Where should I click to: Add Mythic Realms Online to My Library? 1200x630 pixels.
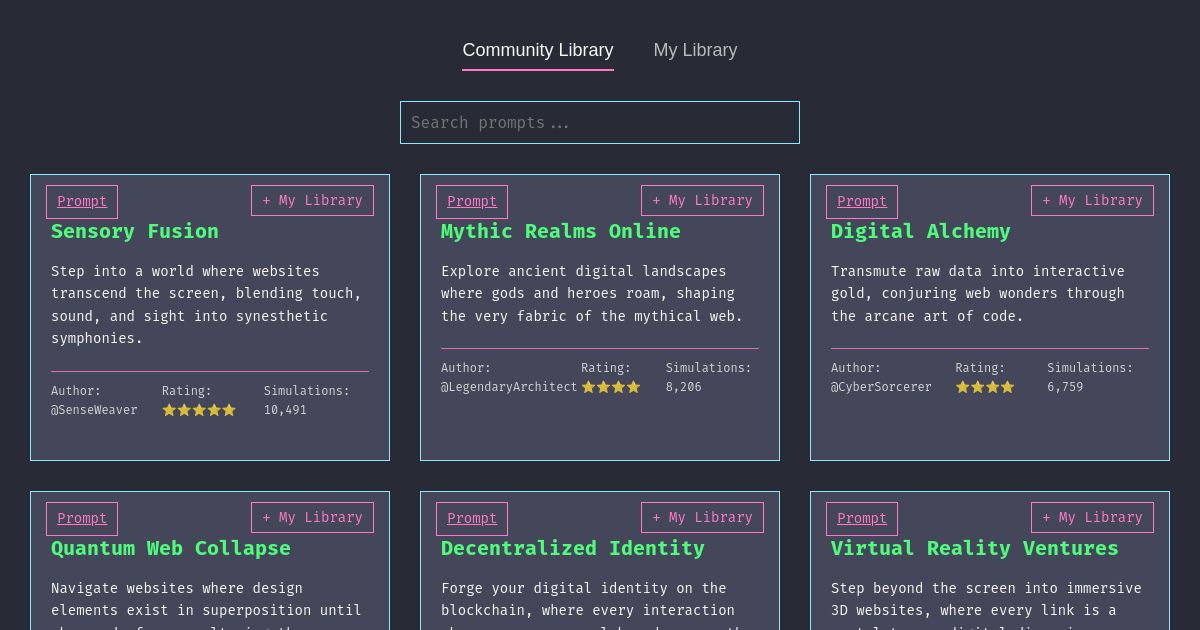pyautogui.click(x=702, y=200)
